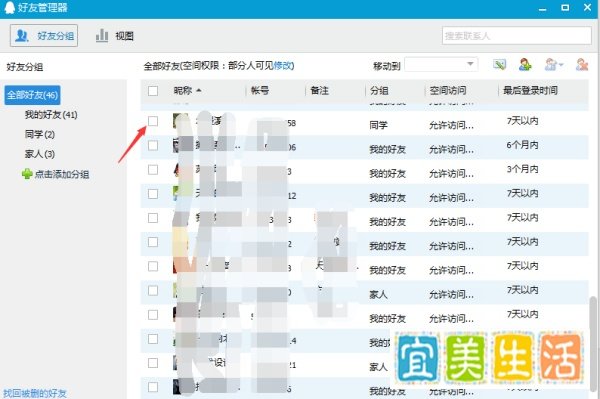The image size is (600, 399).
Task: Click avatar of friend in 同学 group row
Action: (181, 121)
